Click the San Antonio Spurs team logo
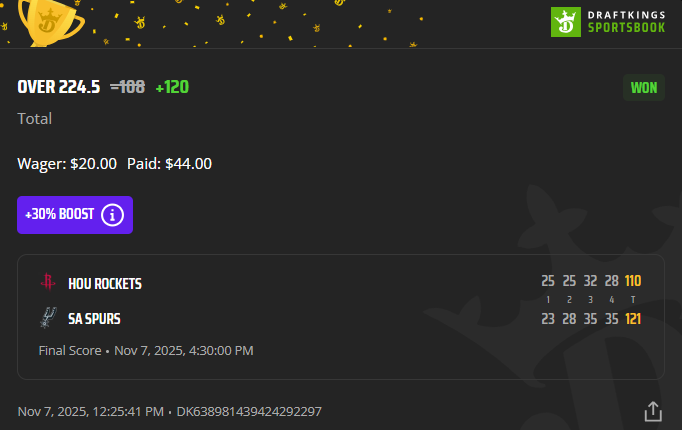 pos(47,318)
